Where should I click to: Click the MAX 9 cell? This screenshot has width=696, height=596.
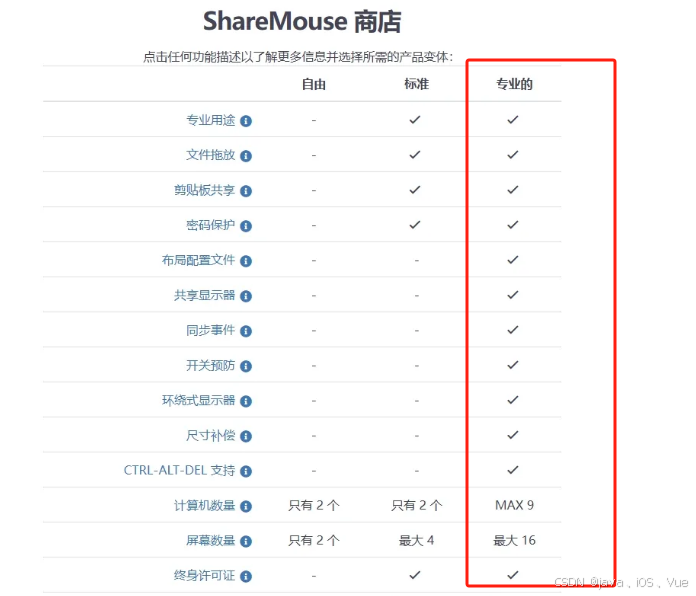click(x=514, y=505)
